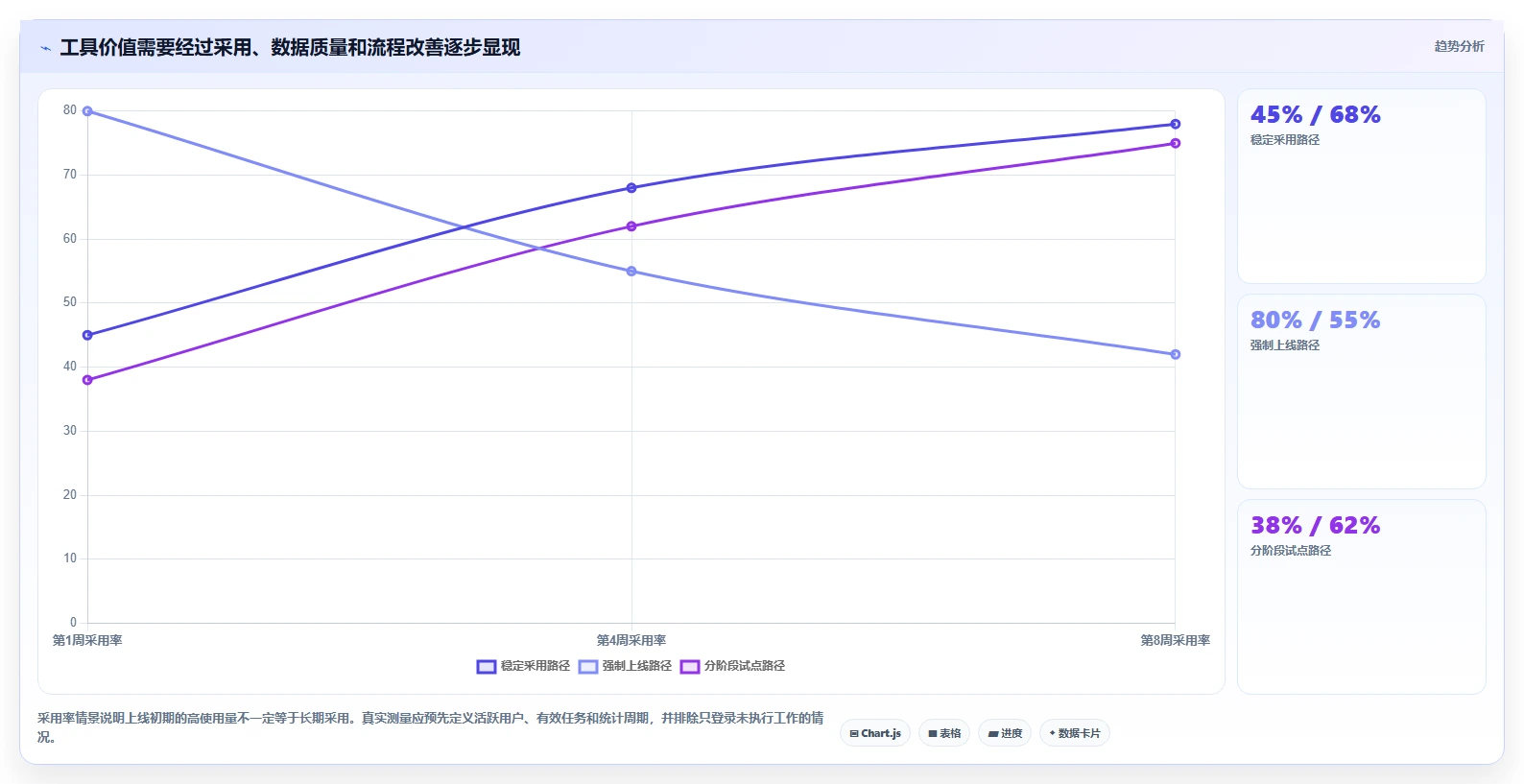Open the 80% / 55% 强制上线路径 card
Image resolution: width=1524 pixels, height=784 pixels.
(x=1362, y=392)
